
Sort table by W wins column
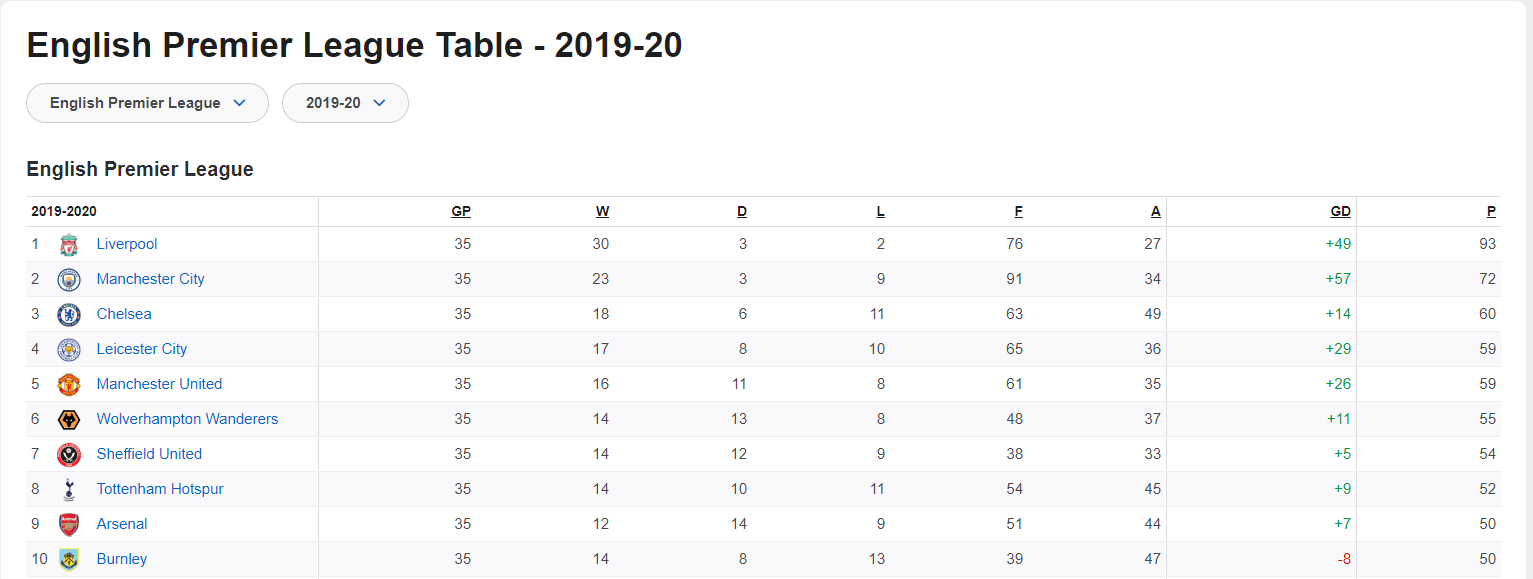[x=602, y=211]
